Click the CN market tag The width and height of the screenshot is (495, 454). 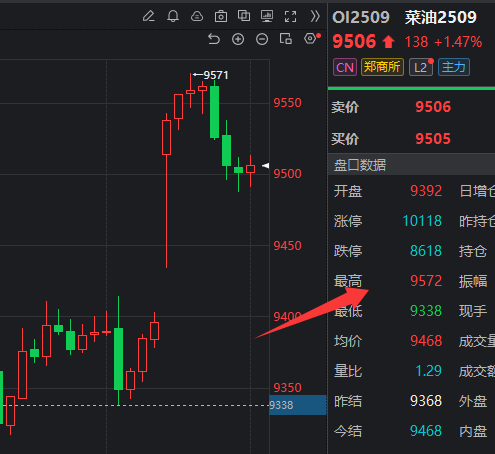click(345, 67)
